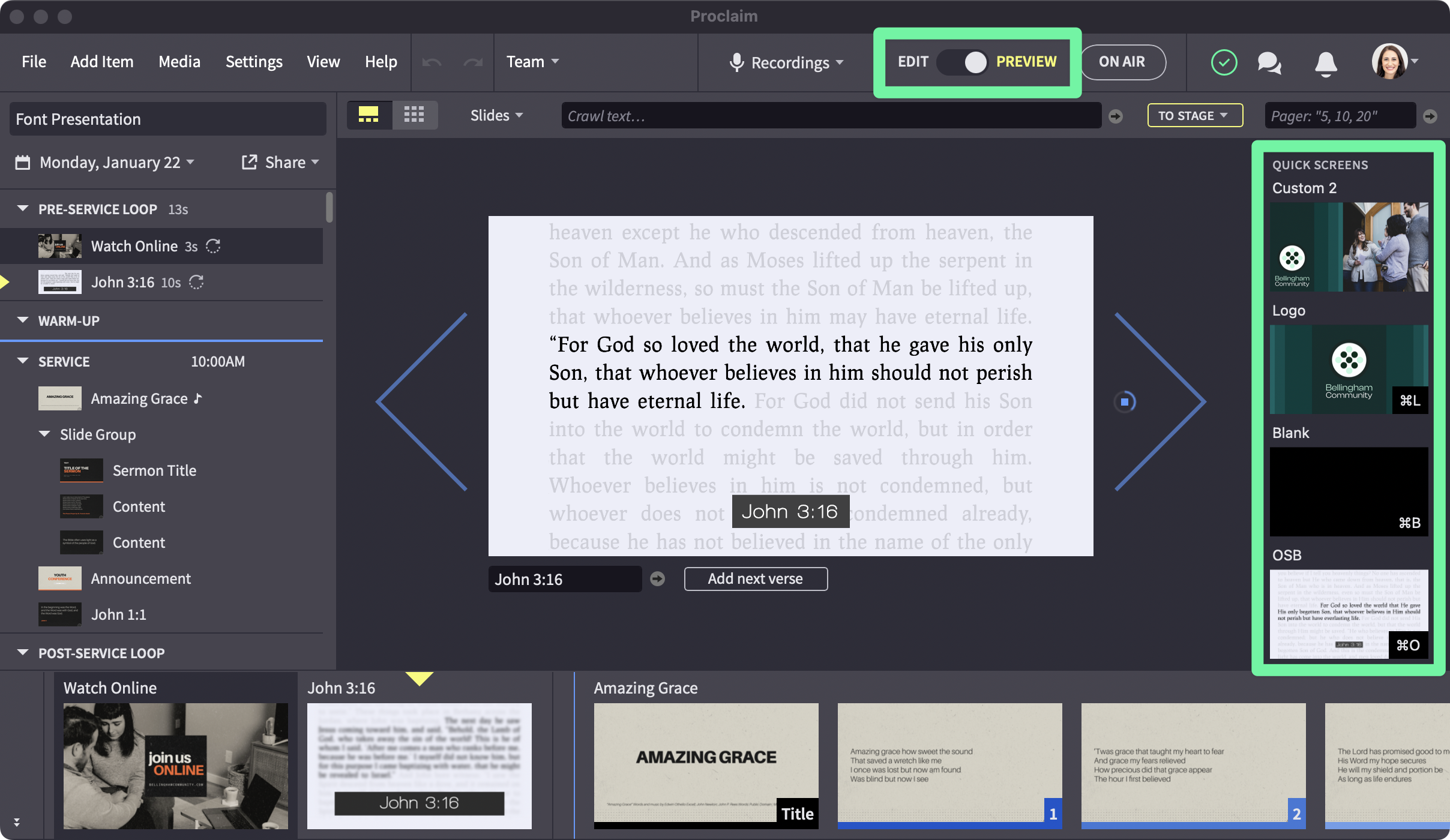Click the loop icon on Watch Online row
This screenshot has width=1450, height=840.
[213, 247]
